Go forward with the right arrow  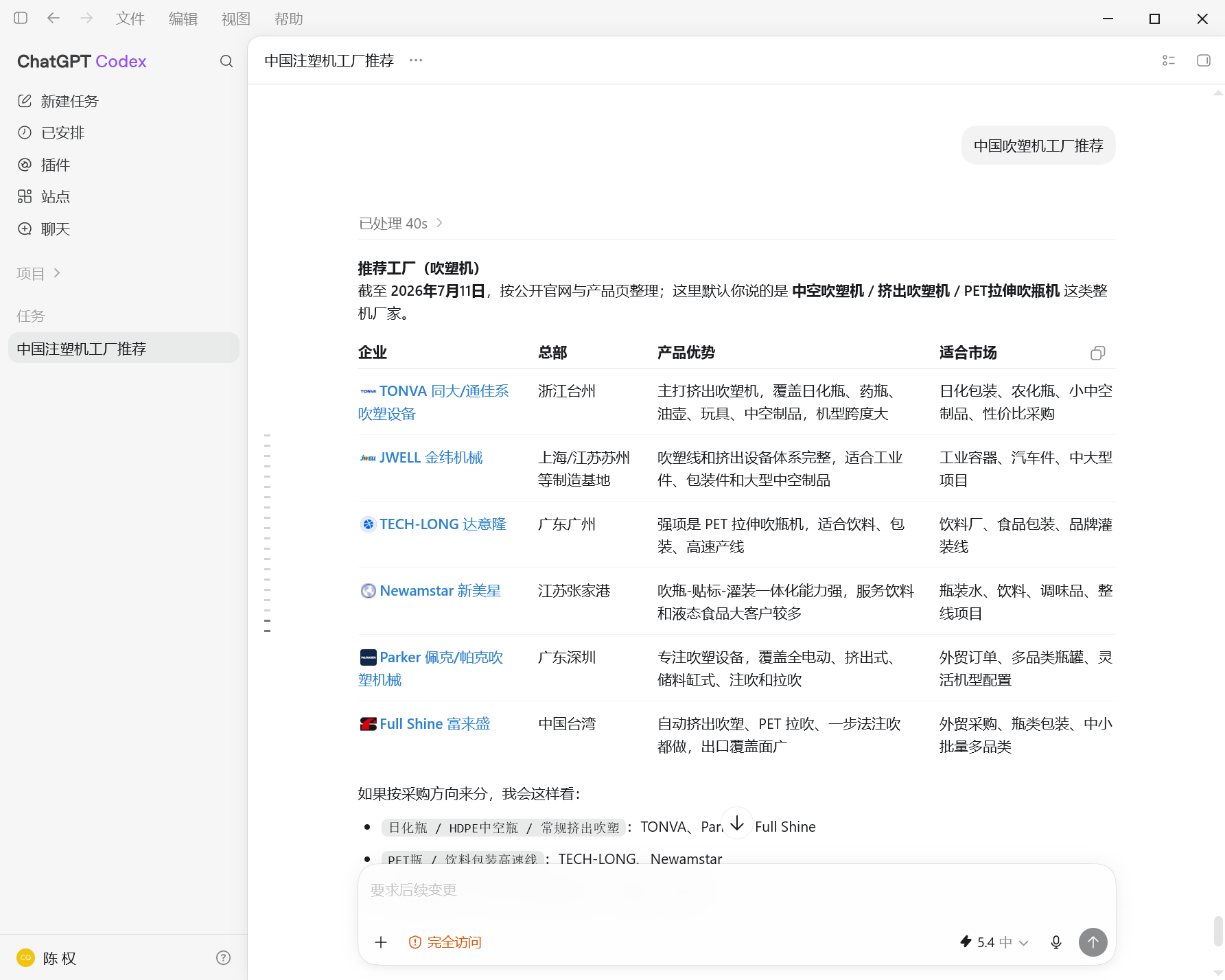[86, 18]
